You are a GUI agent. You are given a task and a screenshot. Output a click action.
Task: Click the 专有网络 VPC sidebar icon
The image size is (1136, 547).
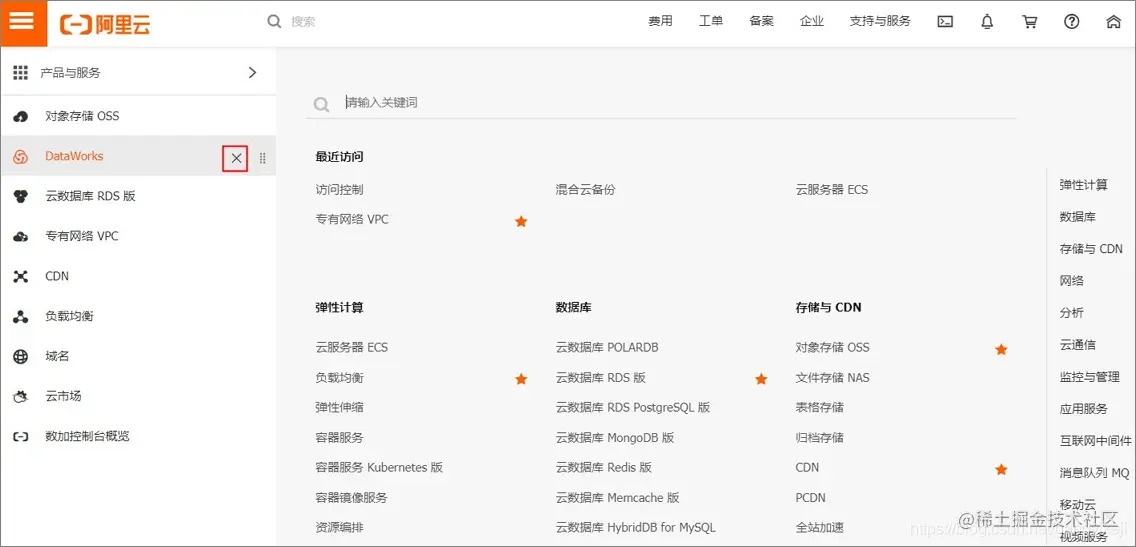click(21, 236)
